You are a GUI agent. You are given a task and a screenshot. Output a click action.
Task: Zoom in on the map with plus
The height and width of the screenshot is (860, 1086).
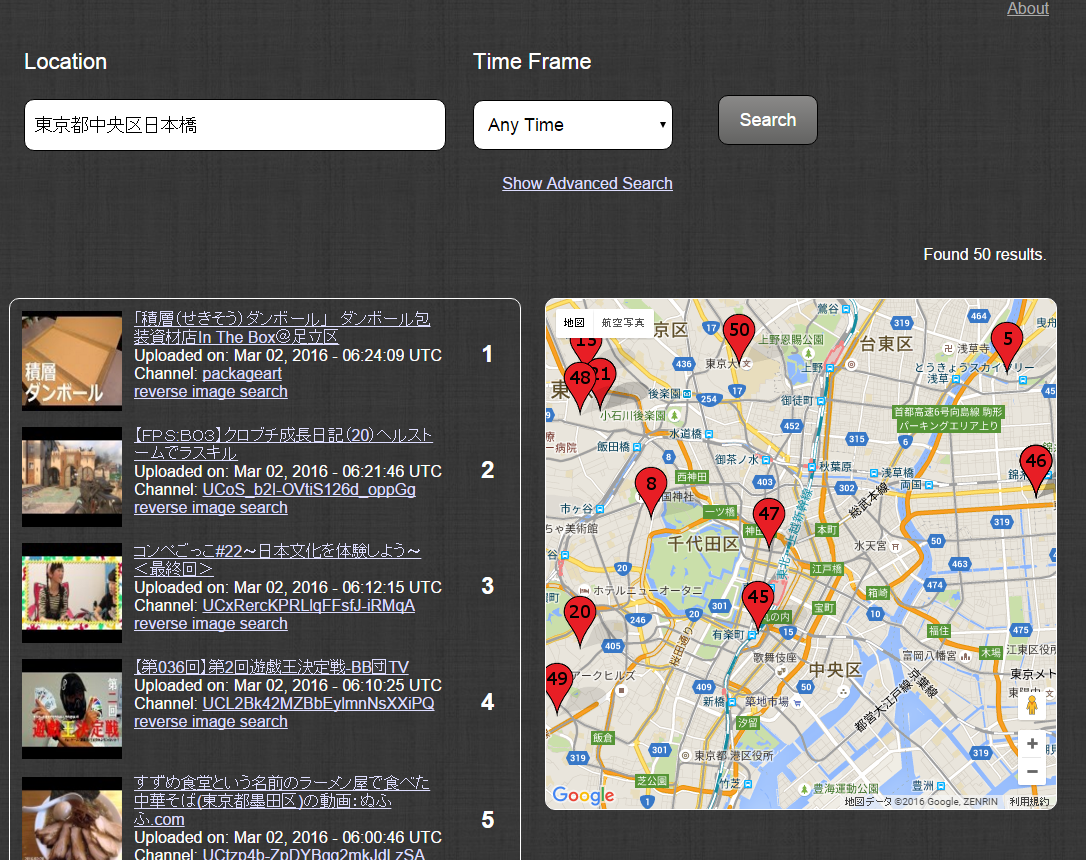click(1032, 744)
